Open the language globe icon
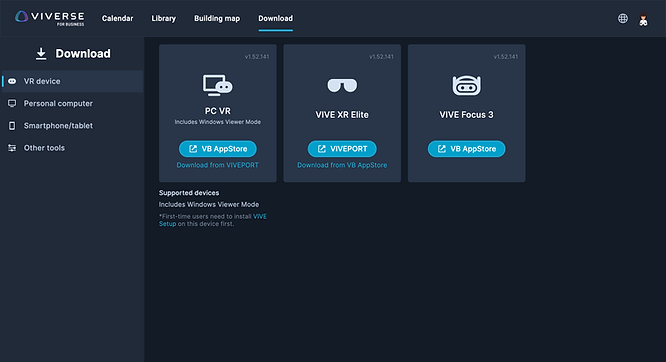The height and width of the screenshot is (362, 666). 623,18
